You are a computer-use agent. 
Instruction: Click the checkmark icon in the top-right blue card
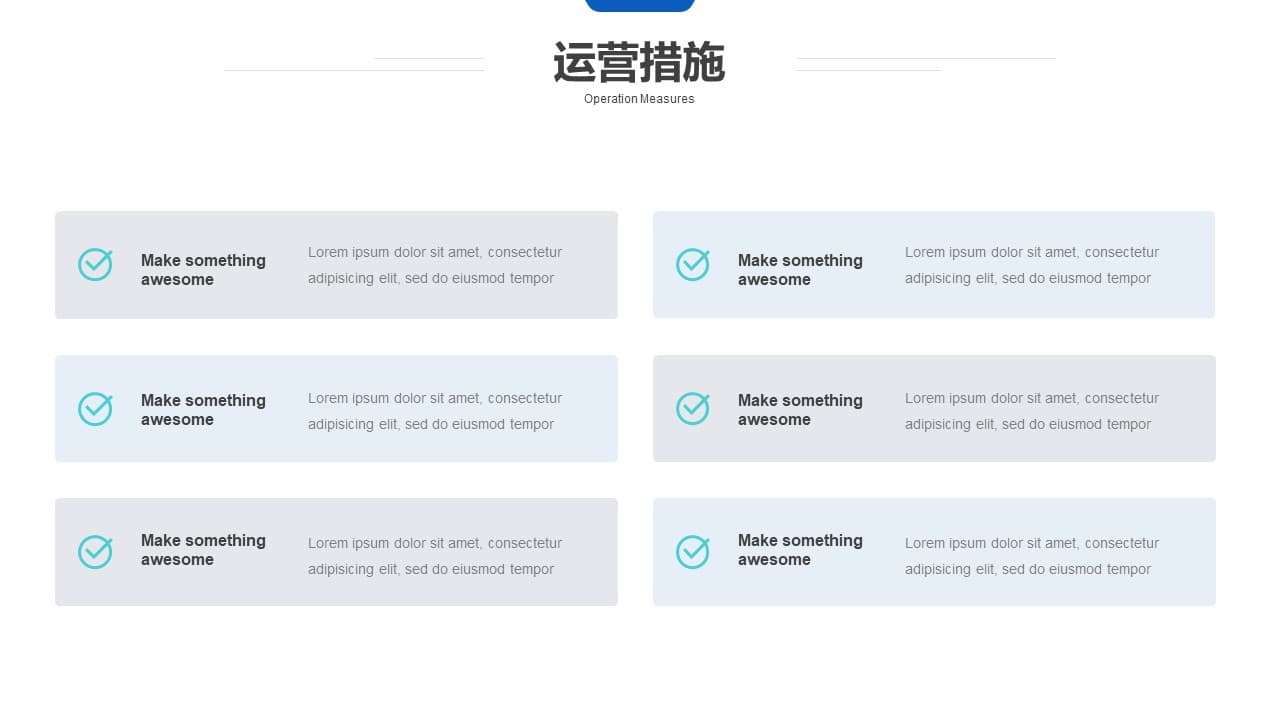[x=693, y=265]
